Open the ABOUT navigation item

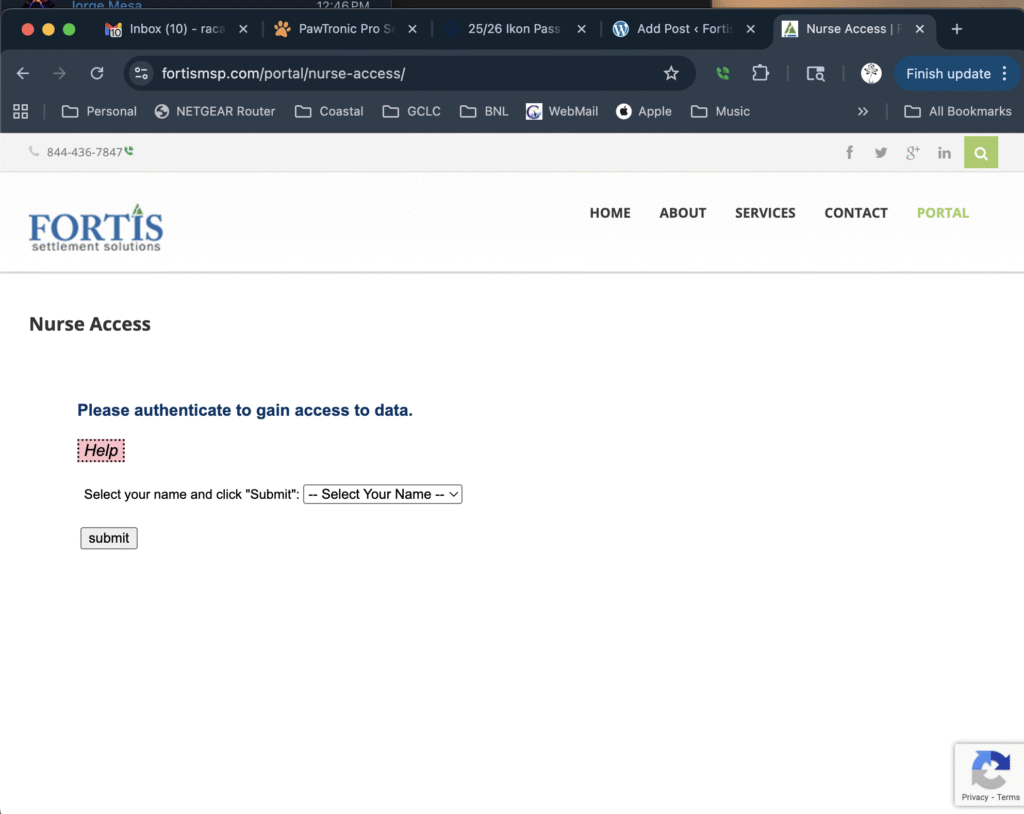point(682,213)
